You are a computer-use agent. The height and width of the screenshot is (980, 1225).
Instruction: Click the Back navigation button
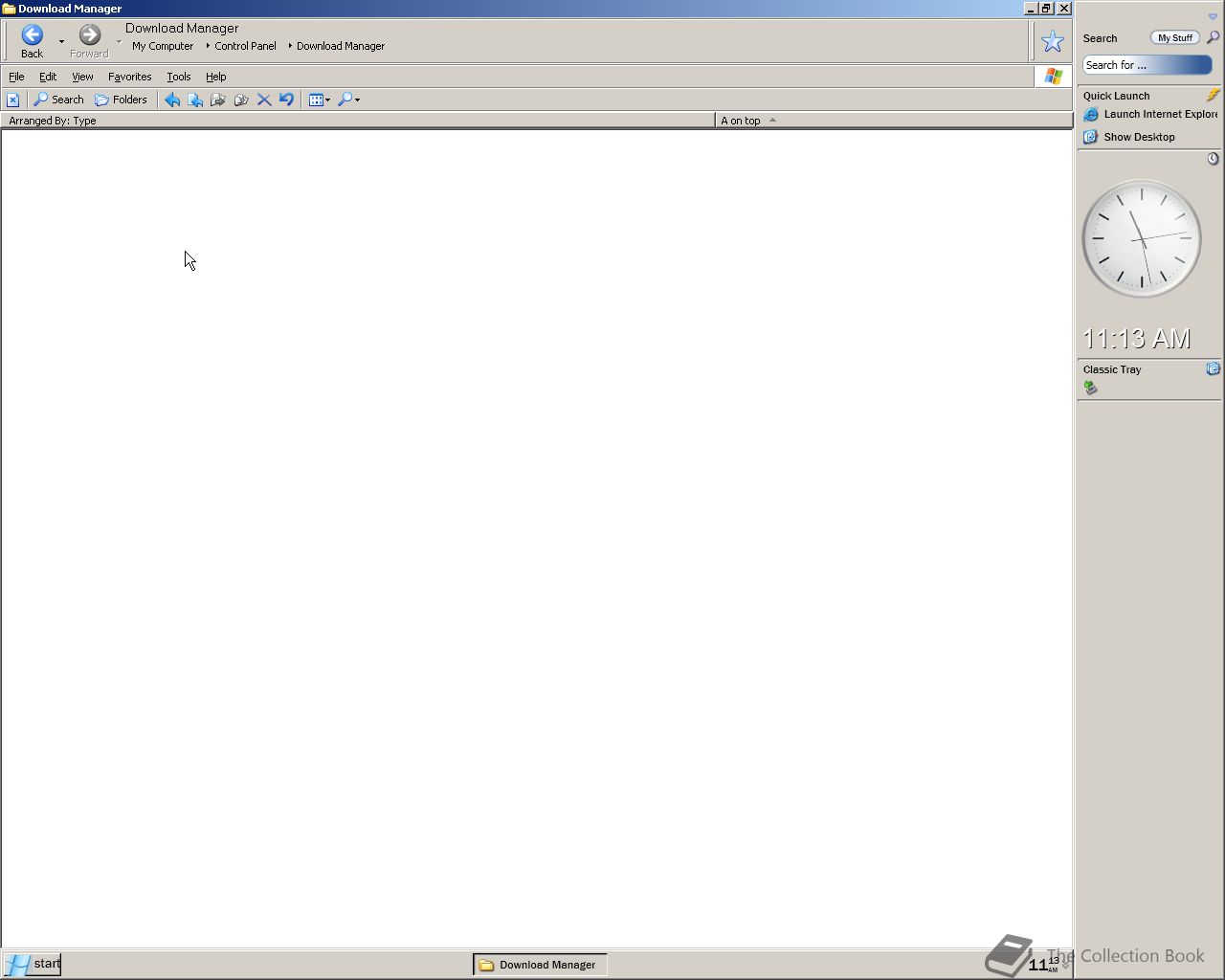(32, 41)
